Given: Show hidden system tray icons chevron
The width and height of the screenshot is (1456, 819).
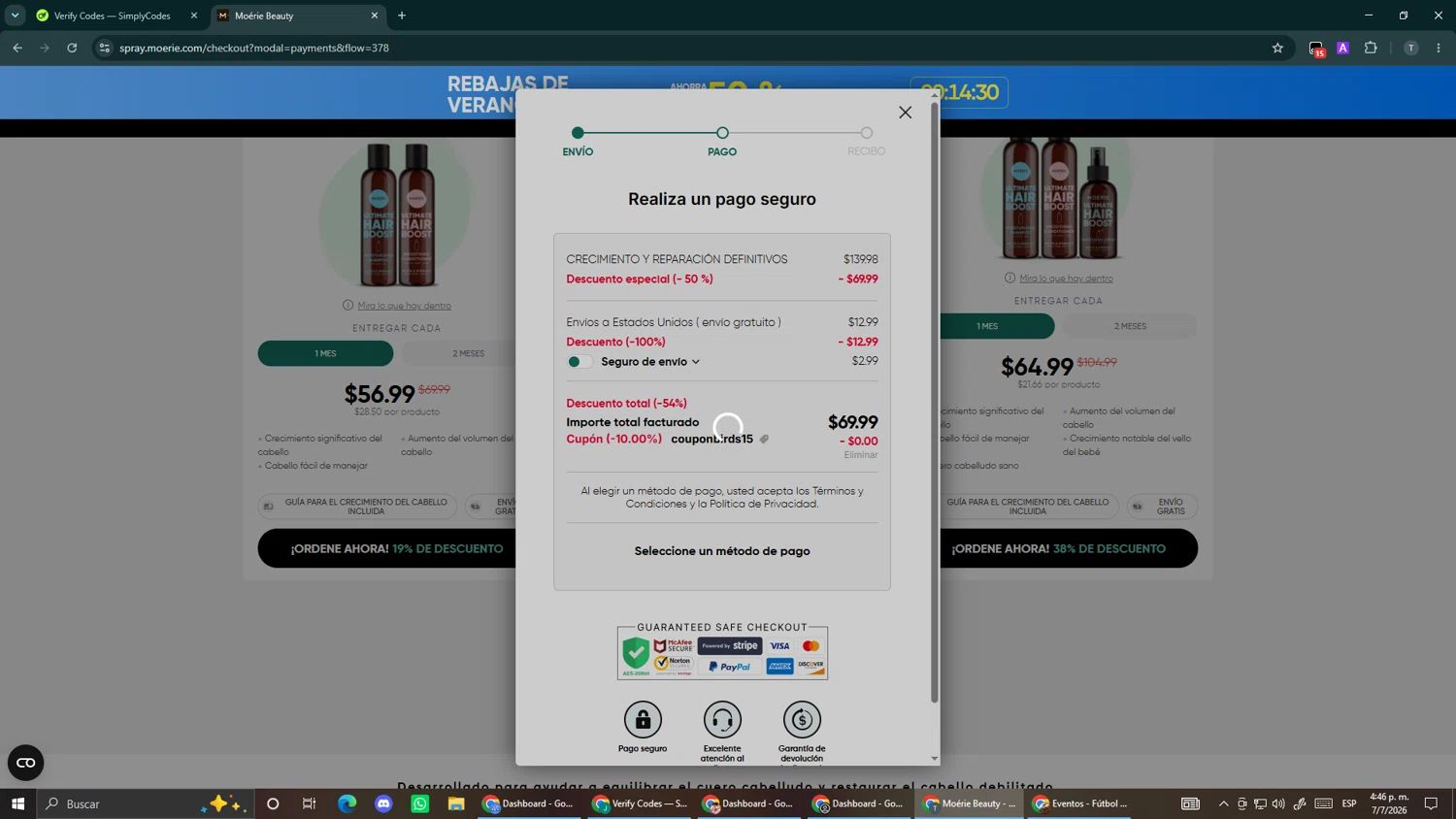Looking at the screenshot, I should [x=1223, y=803].
